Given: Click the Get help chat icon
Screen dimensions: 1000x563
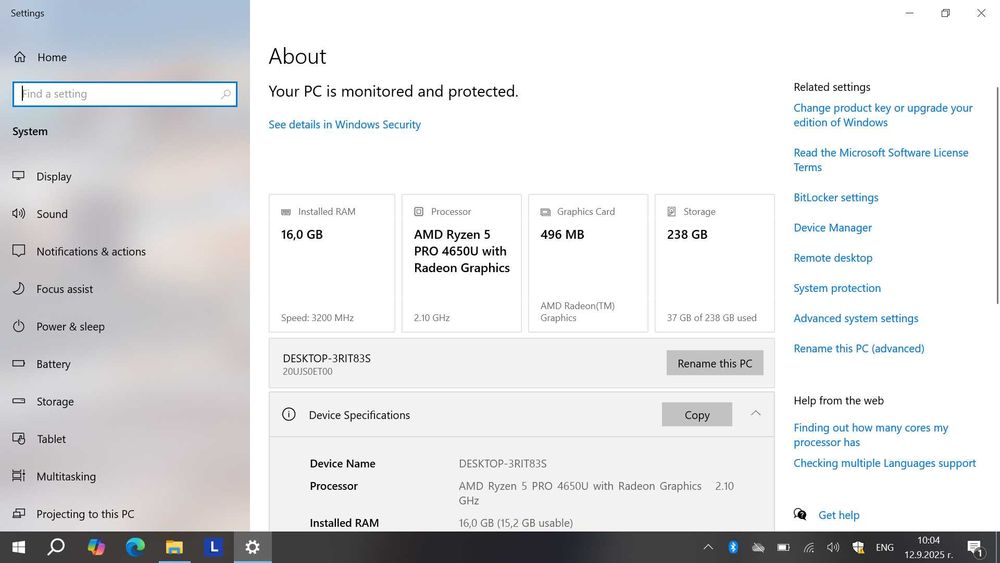Looking at the screenshot, I should click(x=800, y=514).
